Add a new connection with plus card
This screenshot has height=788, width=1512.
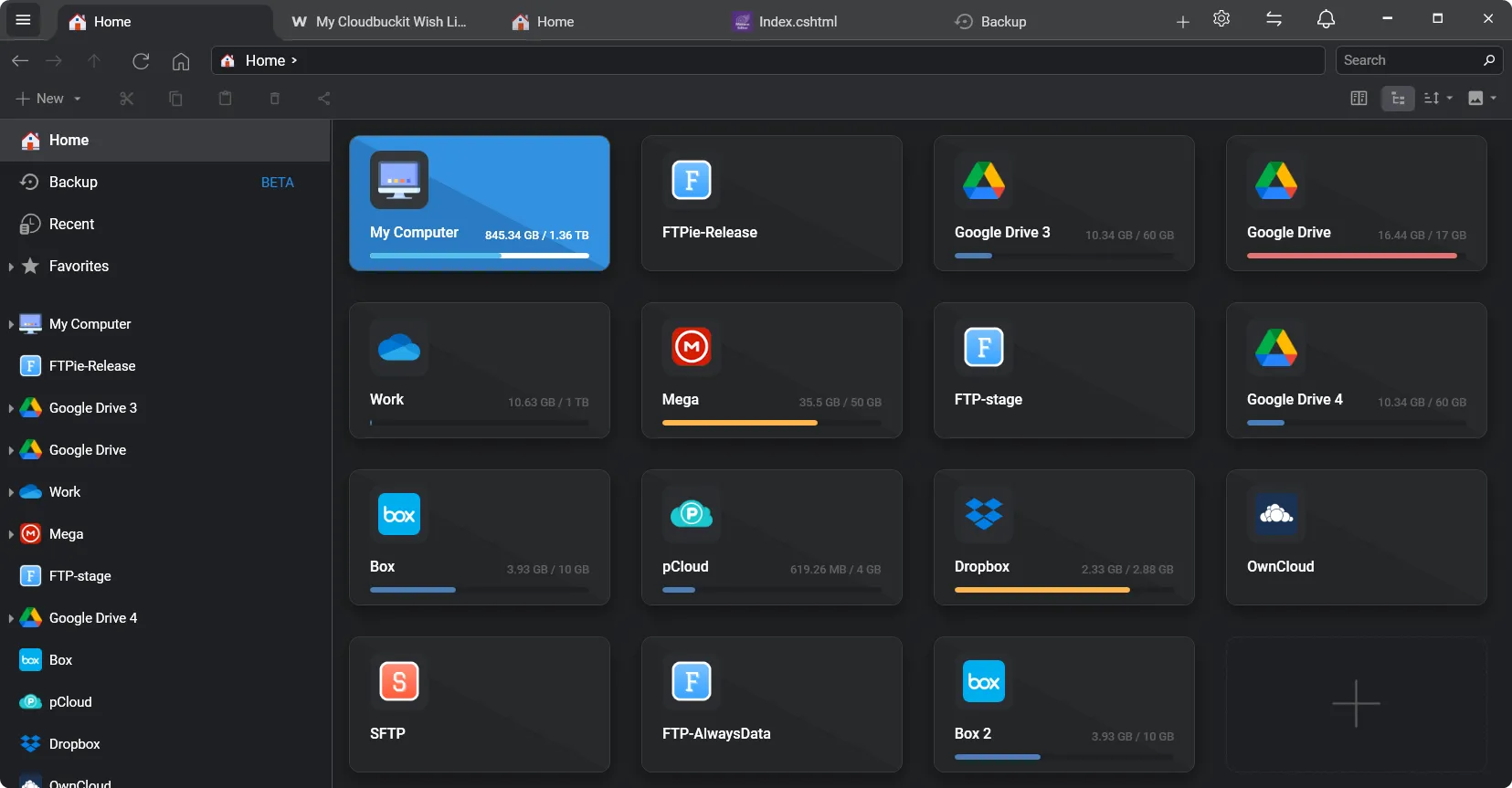point(1357,704)
